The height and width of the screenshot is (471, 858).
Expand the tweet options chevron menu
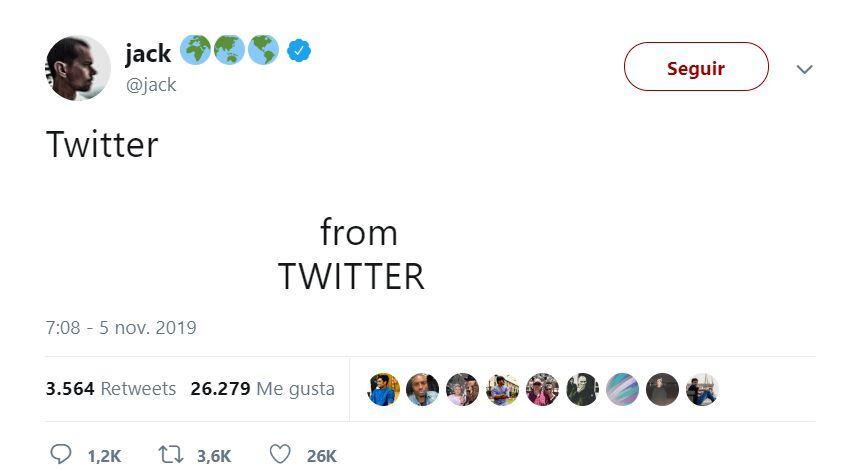pyautogui.click(x=804, y=69)
